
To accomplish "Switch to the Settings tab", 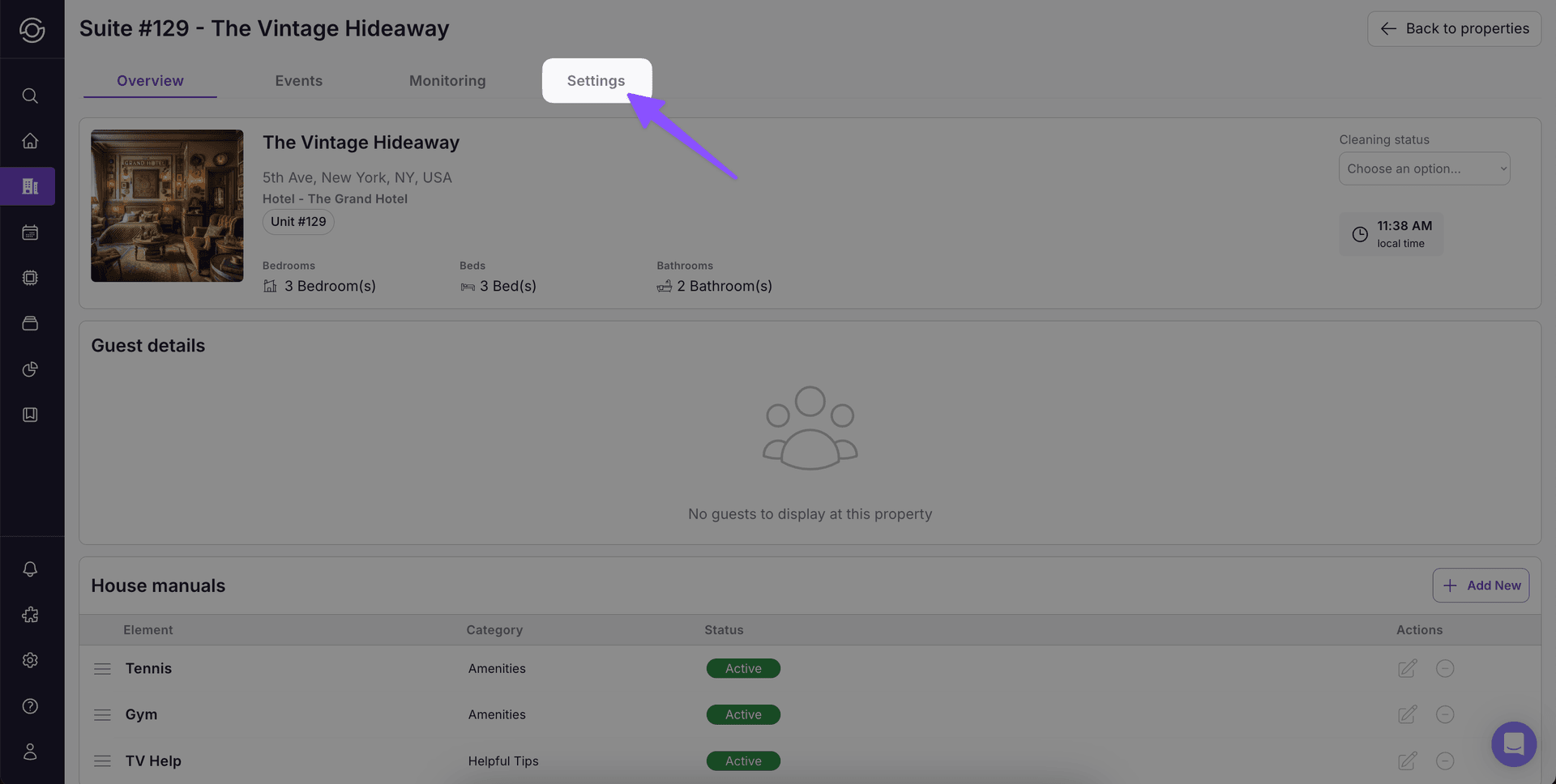I will [x=596, y=80].
